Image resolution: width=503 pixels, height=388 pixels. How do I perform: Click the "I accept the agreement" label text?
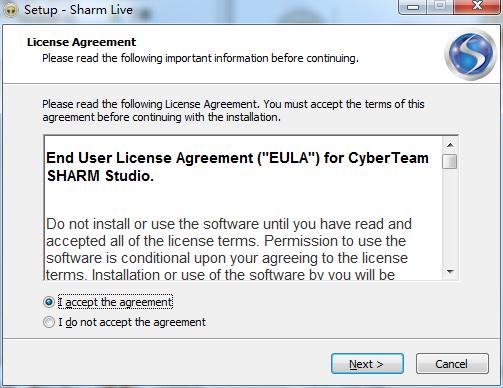(x=115, y=302)
